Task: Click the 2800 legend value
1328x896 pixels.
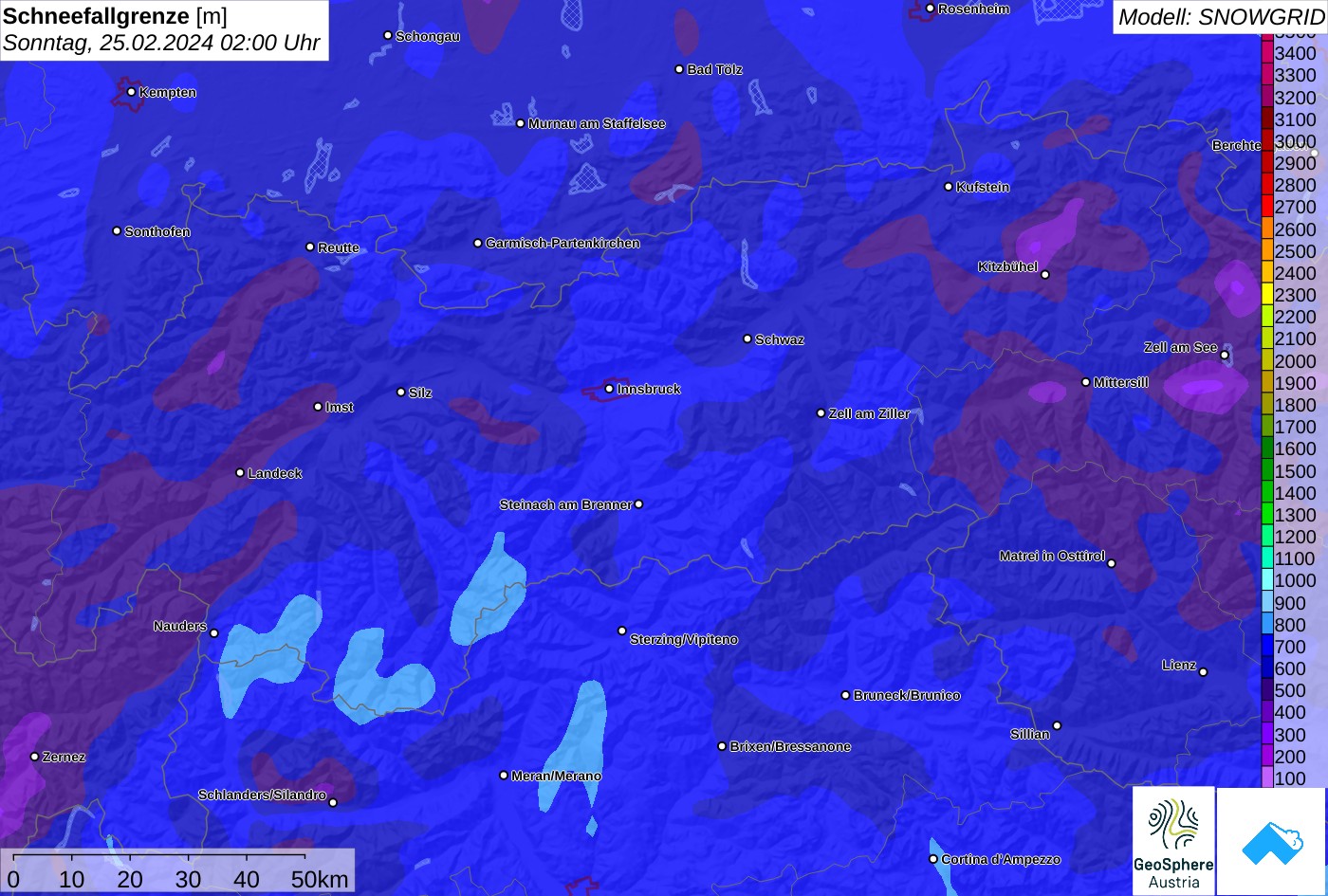Action: (1295, 185)
